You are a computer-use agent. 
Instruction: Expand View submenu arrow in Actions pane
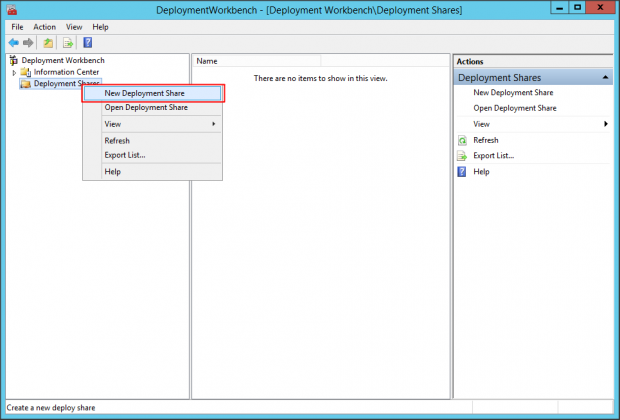click(x=606, y=124)
